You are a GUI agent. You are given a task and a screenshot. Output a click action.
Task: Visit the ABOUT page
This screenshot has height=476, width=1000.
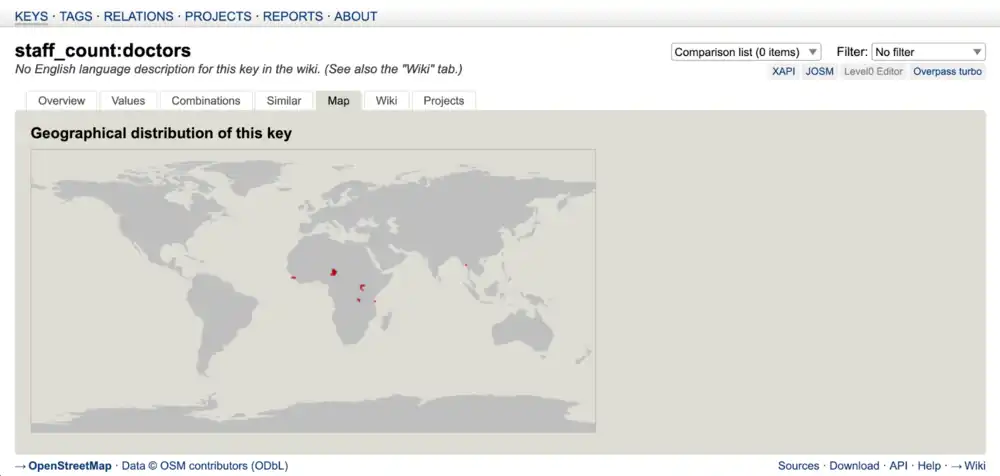[355, 16]
